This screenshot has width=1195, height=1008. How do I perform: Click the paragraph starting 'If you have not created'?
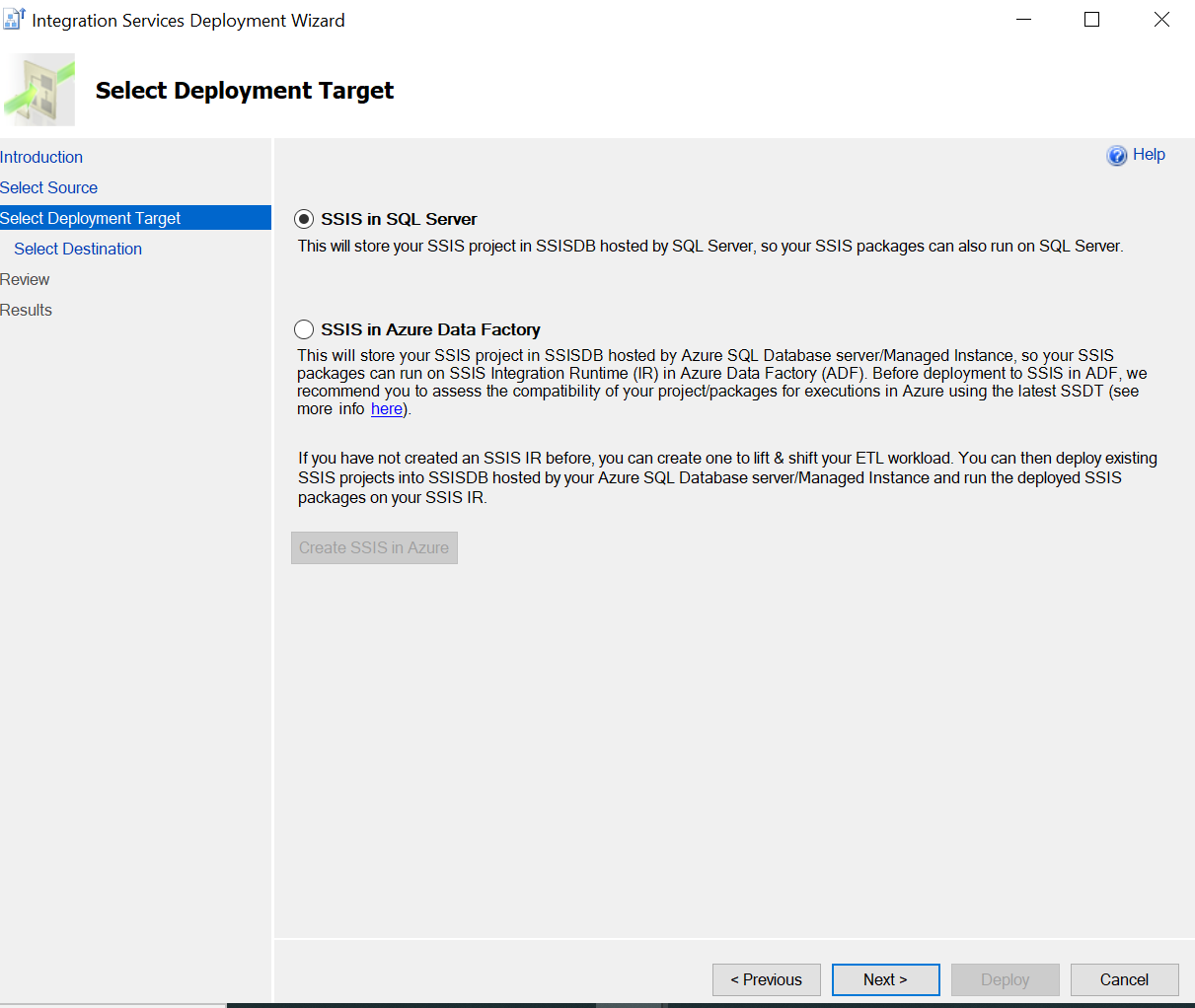click(727, 477)
